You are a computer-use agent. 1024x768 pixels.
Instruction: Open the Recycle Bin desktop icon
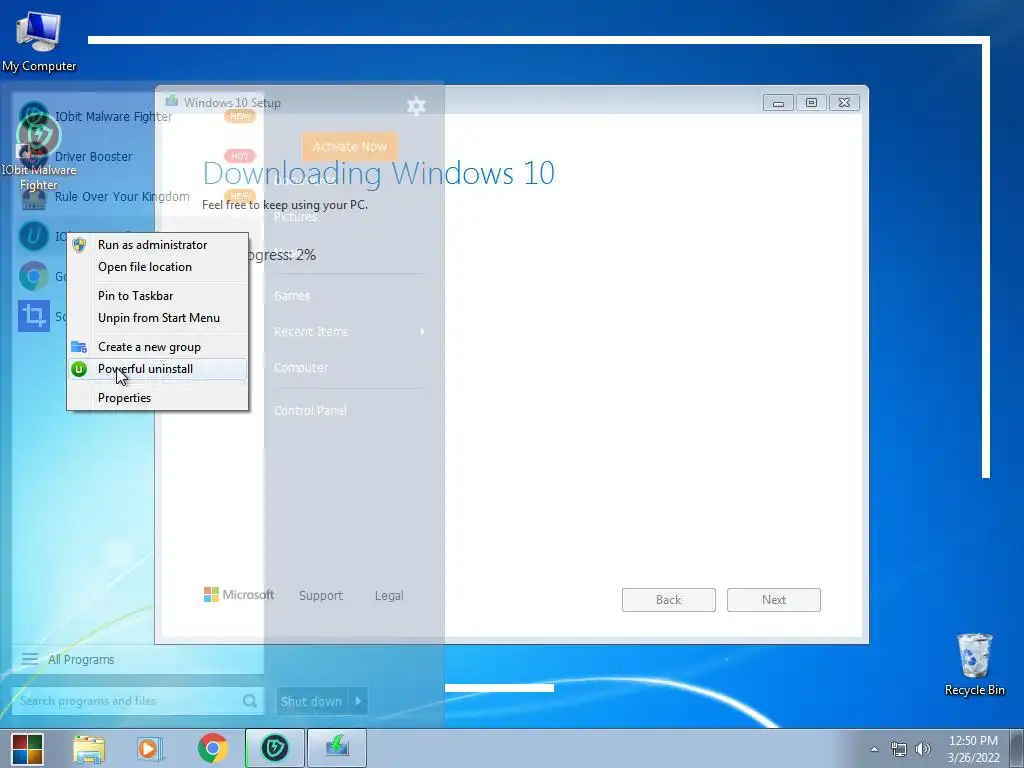(974, 665)
